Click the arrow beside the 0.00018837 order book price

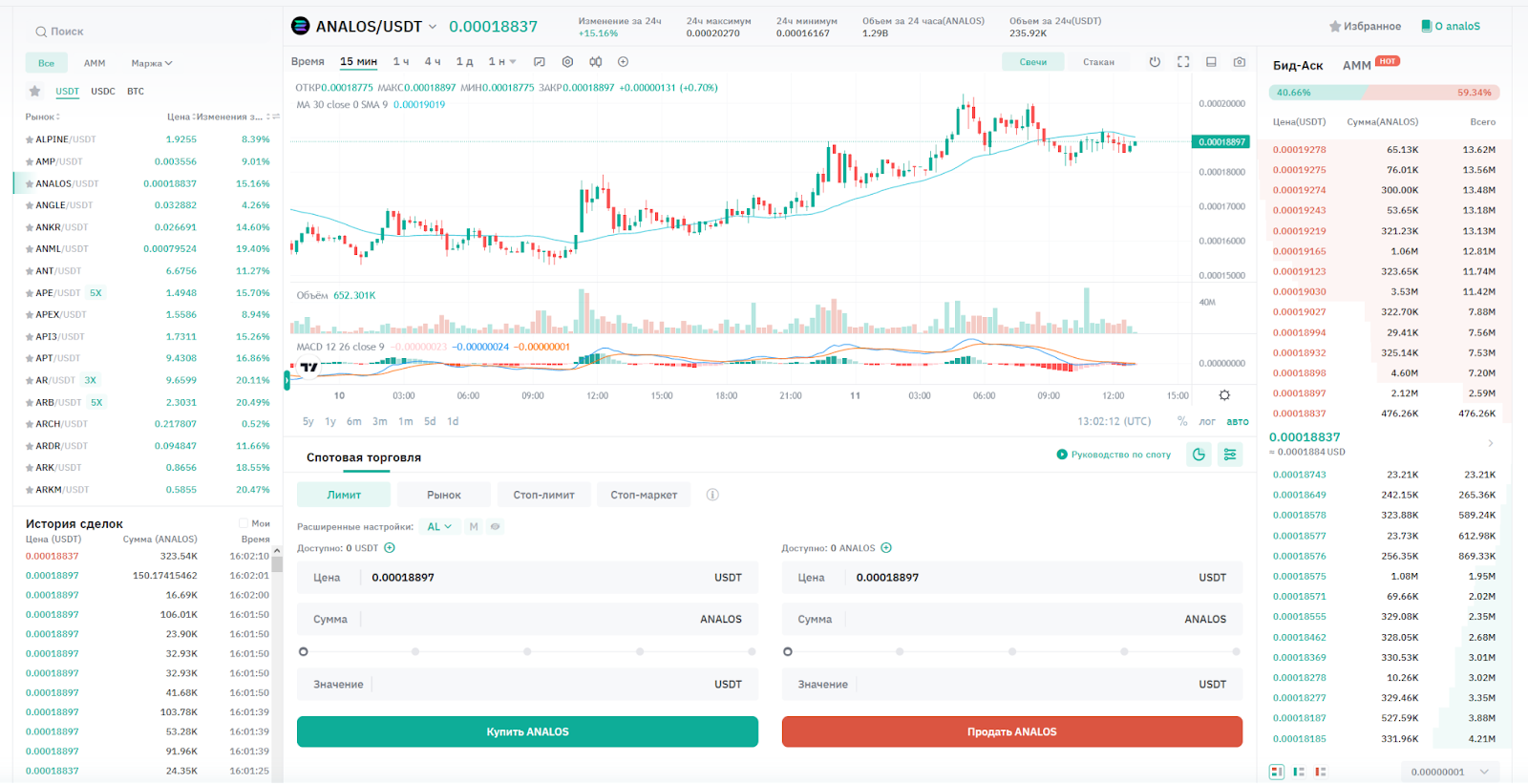[x=1491, y=443]
